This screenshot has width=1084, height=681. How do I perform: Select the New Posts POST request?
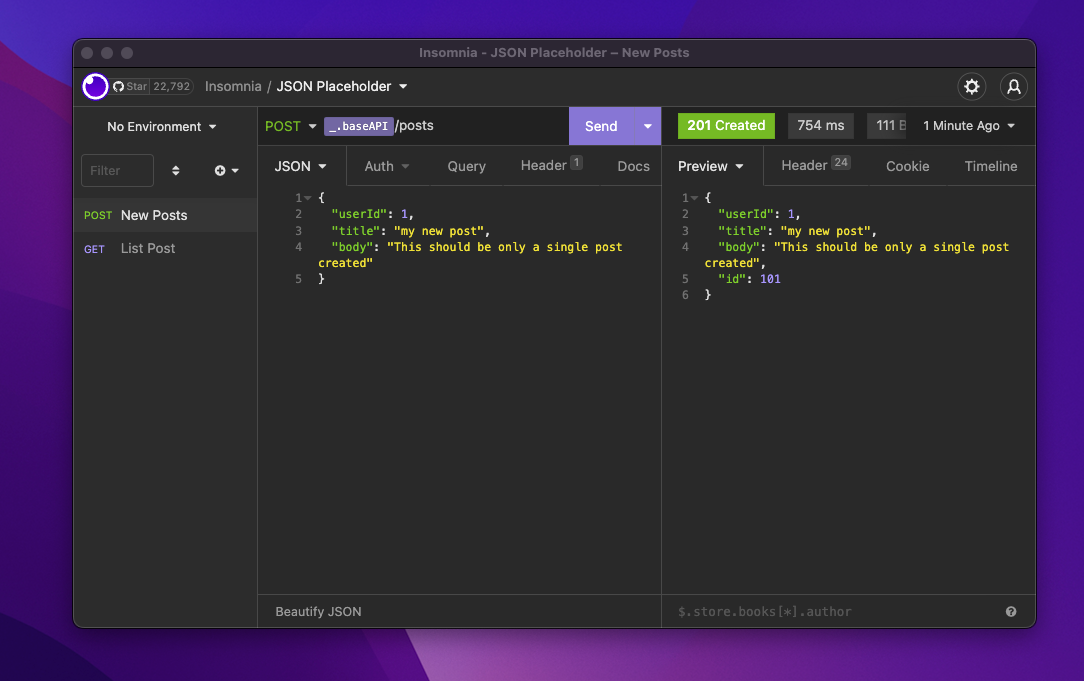(165, 215)
